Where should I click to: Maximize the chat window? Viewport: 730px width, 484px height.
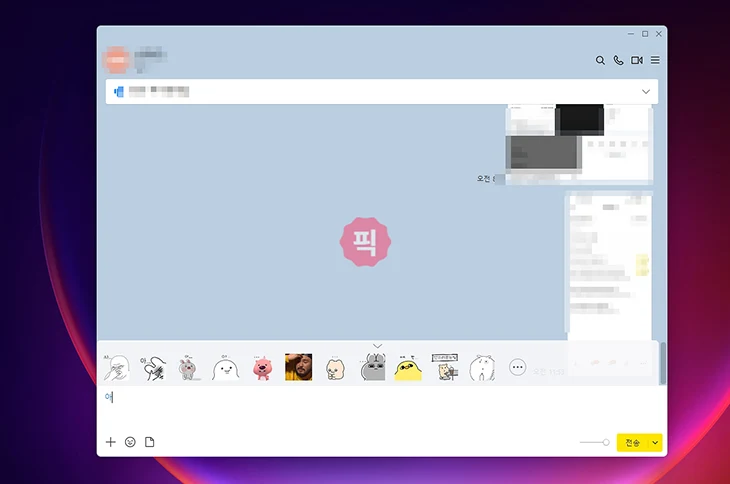click(x=645, y=34)
